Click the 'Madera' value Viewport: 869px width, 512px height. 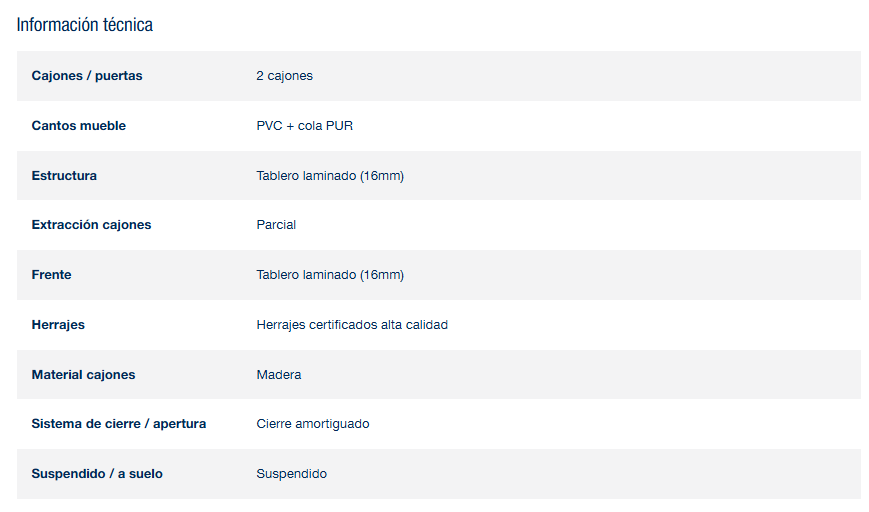coord(279,375)
